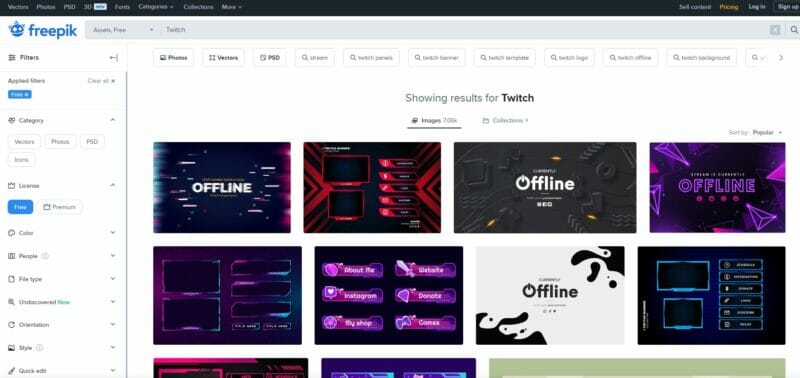Viewport: 800px width, 378px height.
Task: Click the Pricing link
Action: (729, 7)
